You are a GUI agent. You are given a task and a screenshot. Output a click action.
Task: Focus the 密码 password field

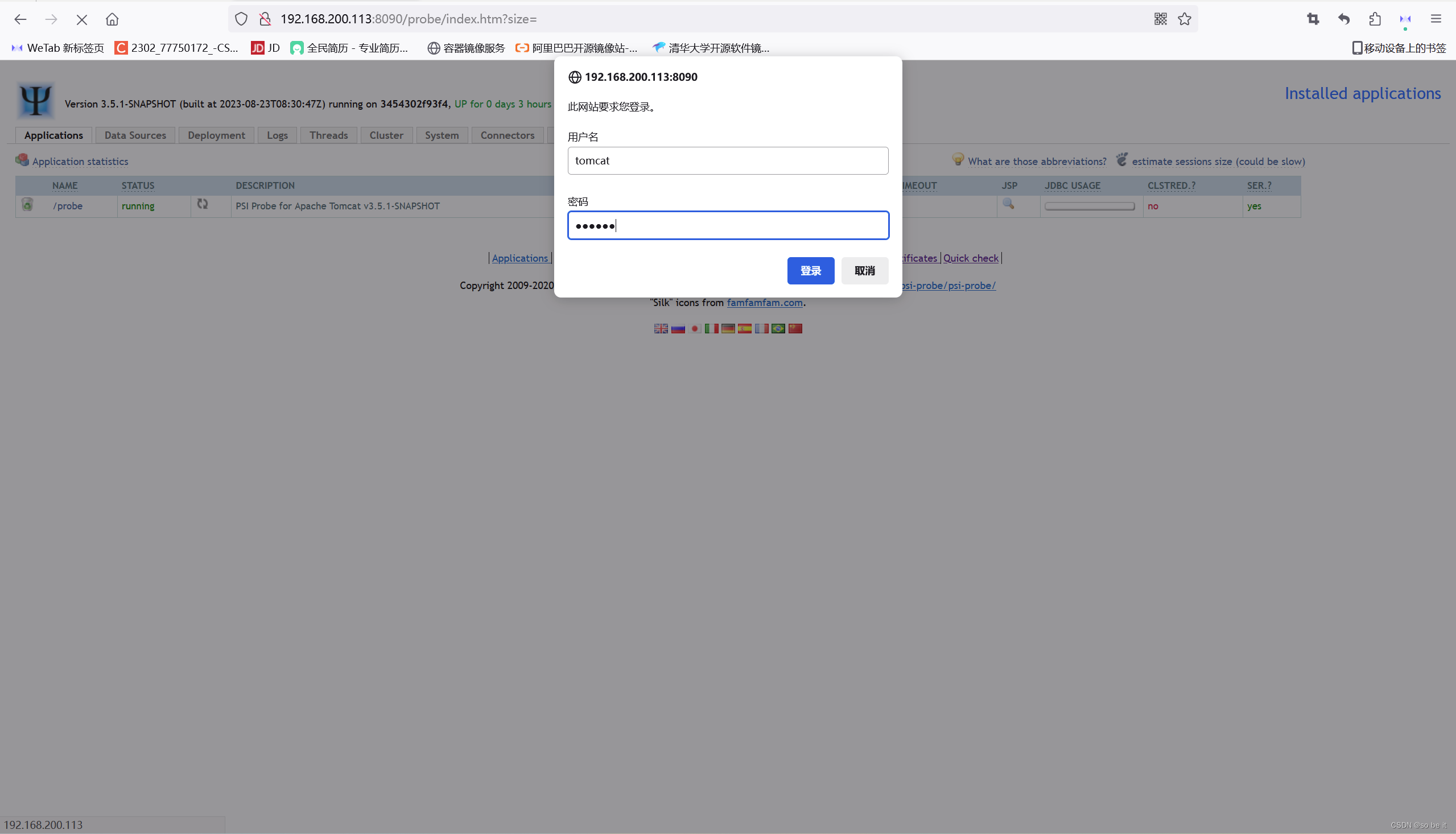(728, 225)
